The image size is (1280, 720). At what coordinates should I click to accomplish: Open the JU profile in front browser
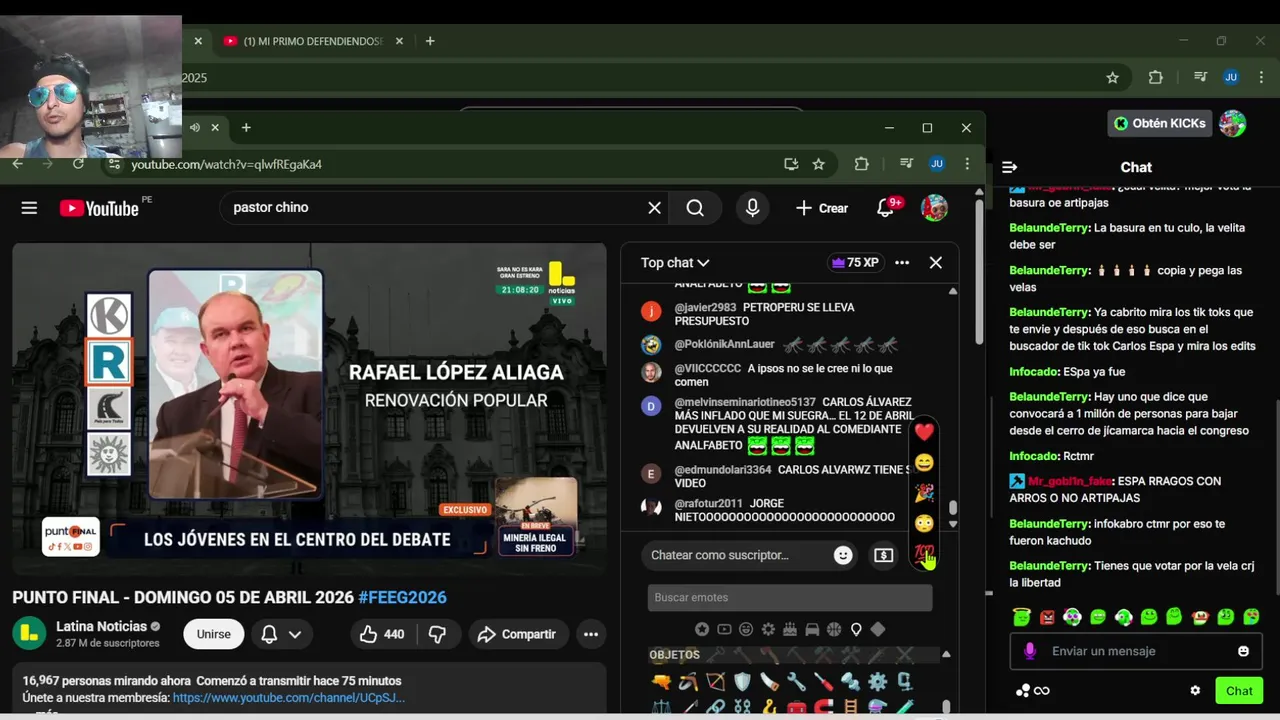937,164
